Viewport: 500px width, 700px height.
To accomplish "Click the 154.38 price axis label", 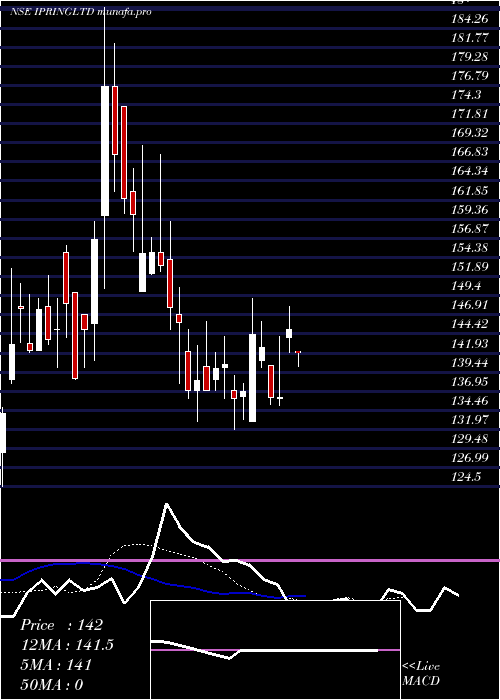I will pos(470,248).
